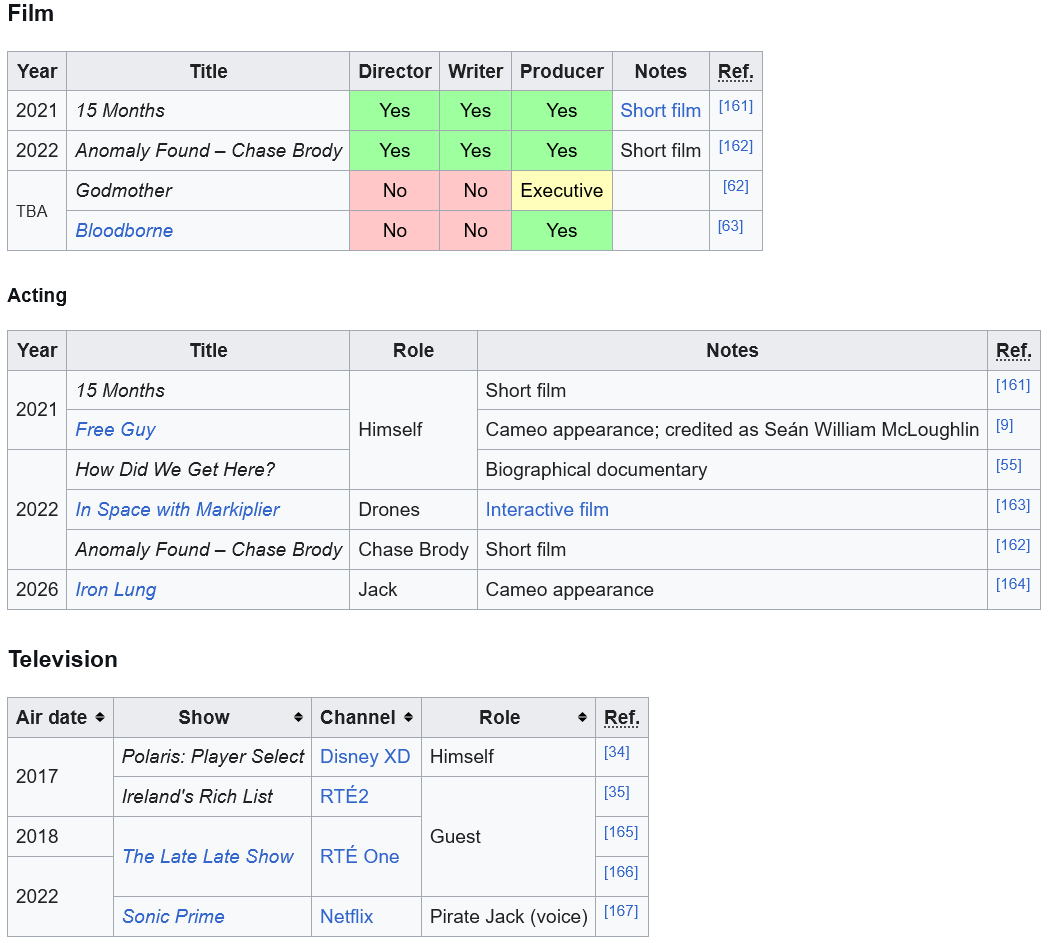Select the Drones role cell

pyautogui.click(x=413, y=510)
